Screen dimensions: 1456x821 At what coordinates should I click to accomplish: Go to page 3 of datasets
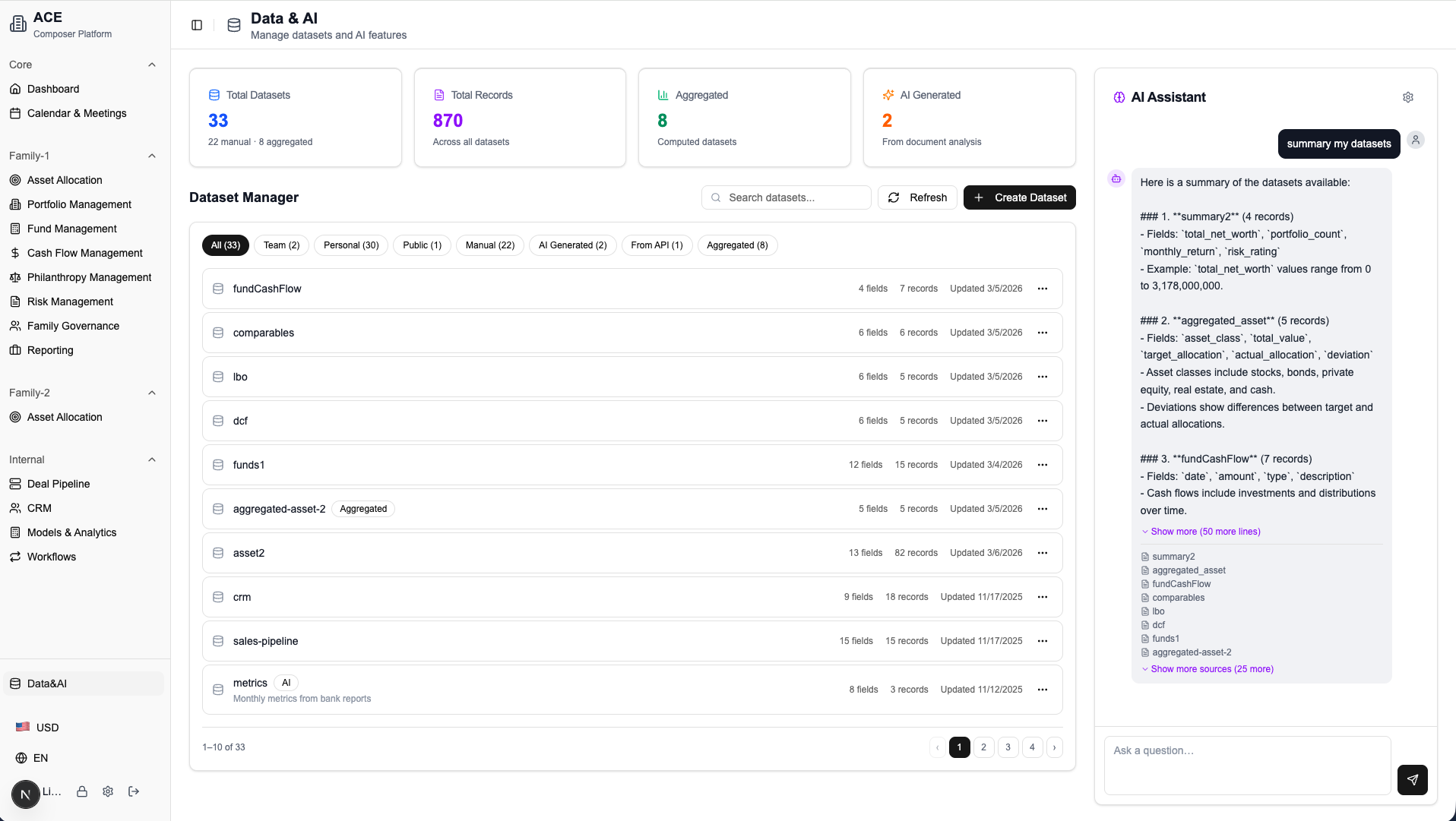(1008, 747)
